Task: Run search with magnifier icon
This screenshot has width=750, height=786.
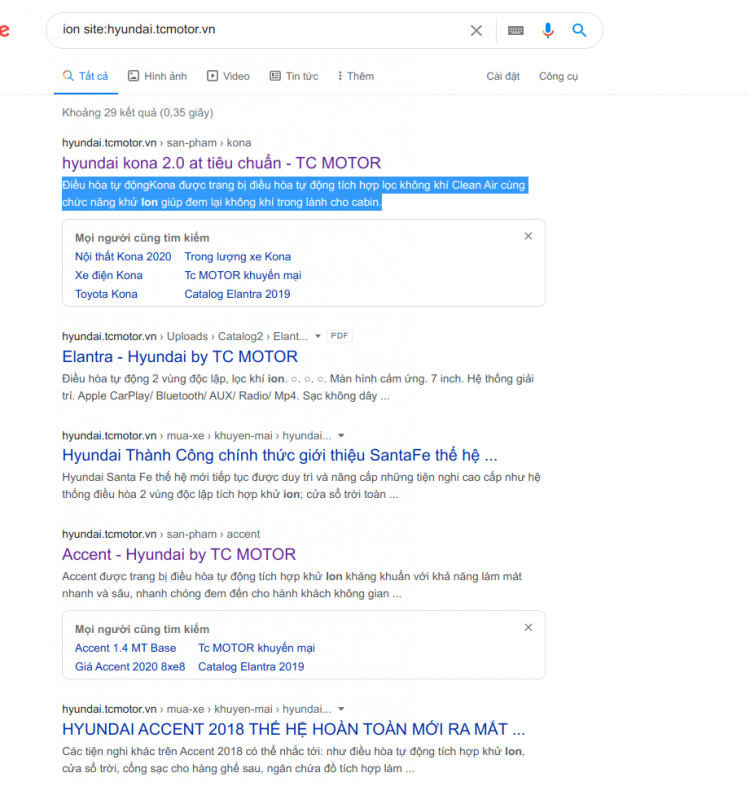Action: [579, 30]
